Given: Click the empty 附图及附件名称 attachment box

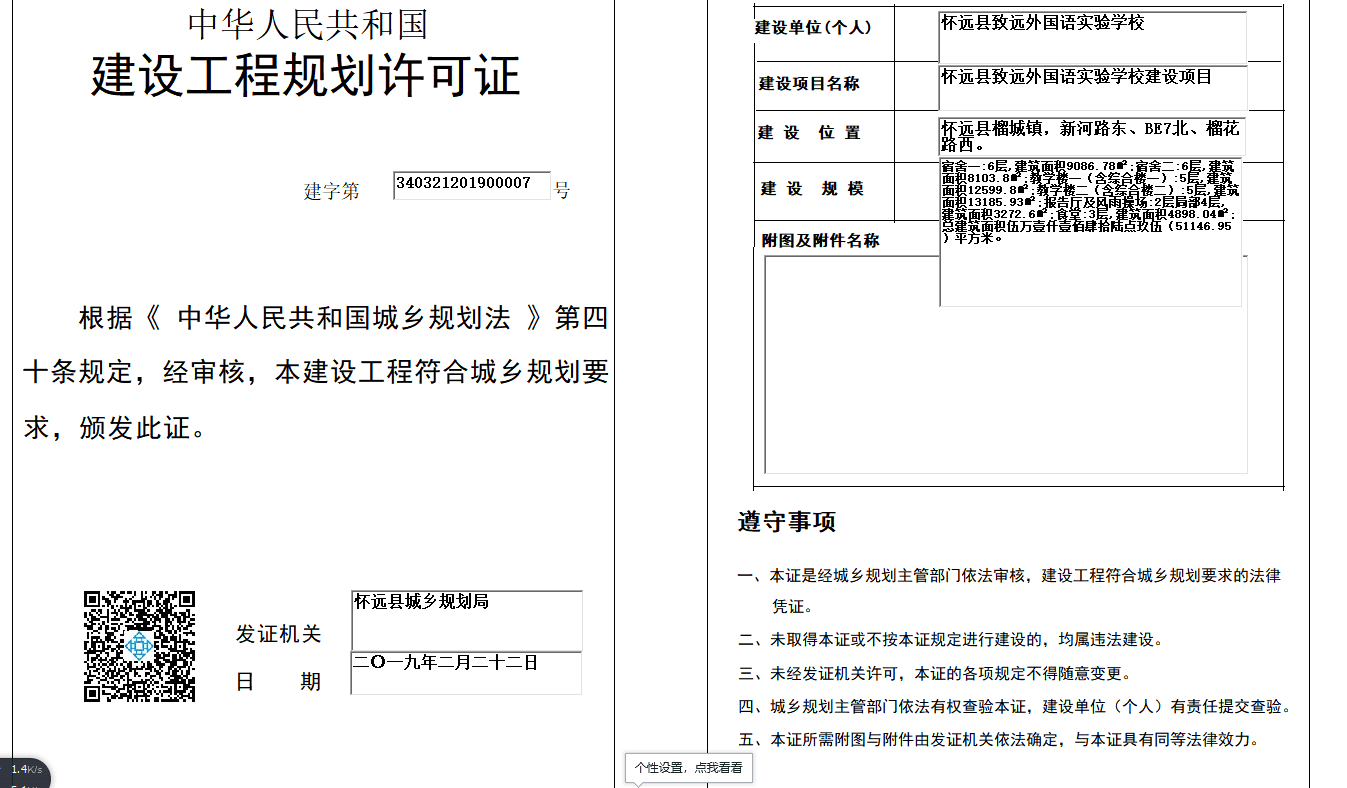Looking at the screenshot, I should click(x=1006, y=364).
